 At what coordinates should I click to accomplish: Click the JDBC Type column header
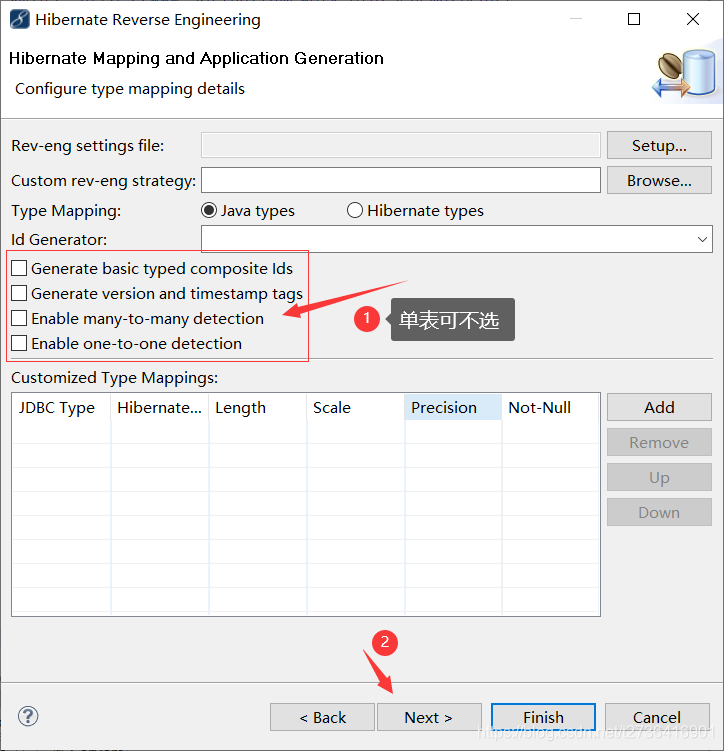click(61, 408)
